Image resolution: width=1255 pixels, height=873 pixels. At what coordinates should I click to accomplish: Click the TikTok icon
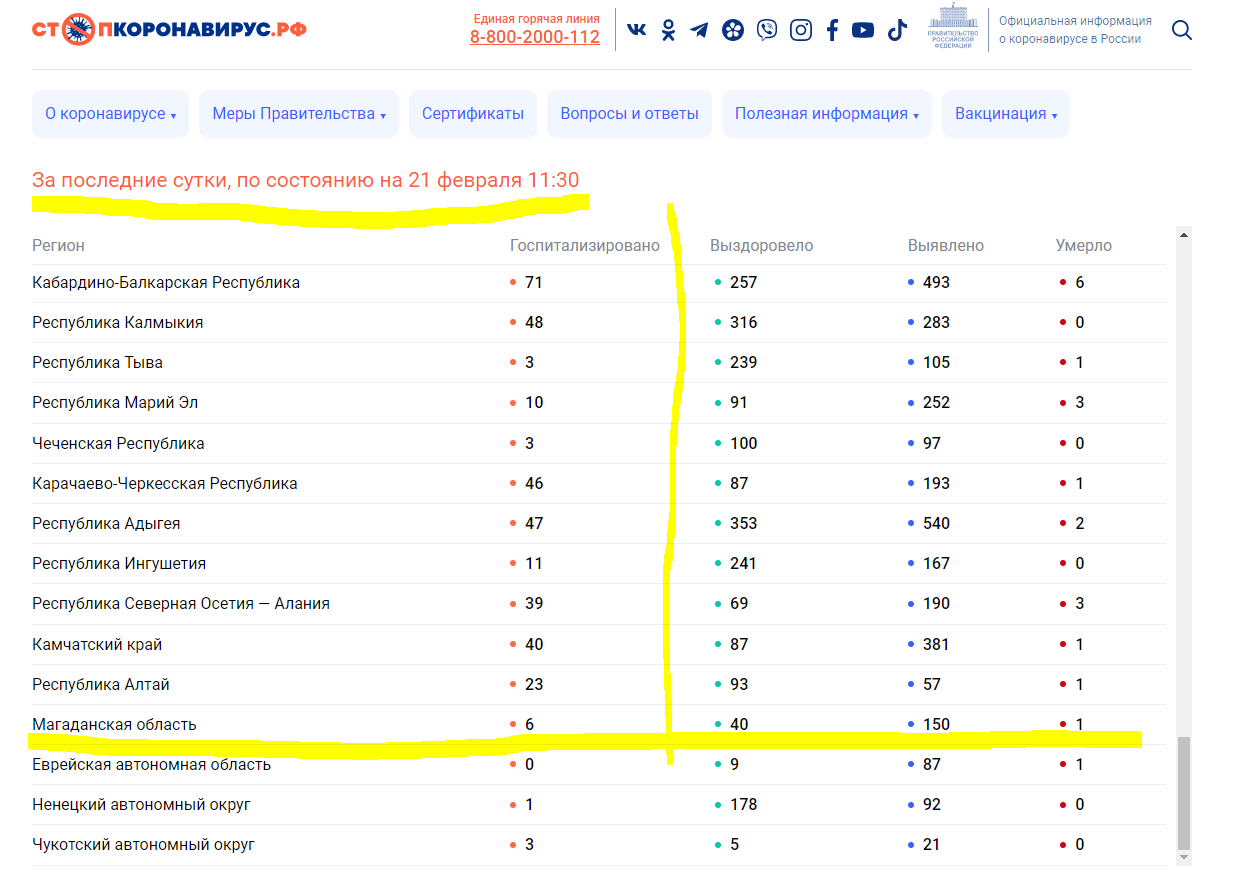[896, 30]
